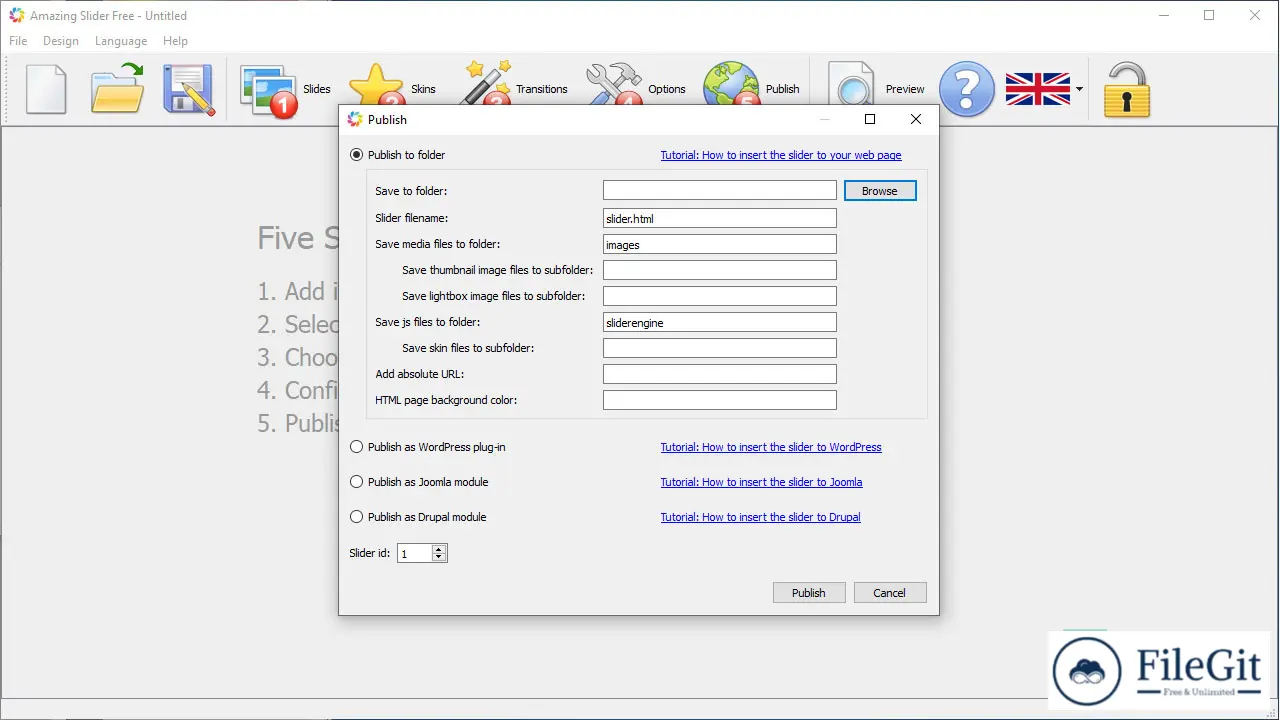Click the HTML page background color field
The width and height of the screenshot is (1280, 720).
pos(720,400)
